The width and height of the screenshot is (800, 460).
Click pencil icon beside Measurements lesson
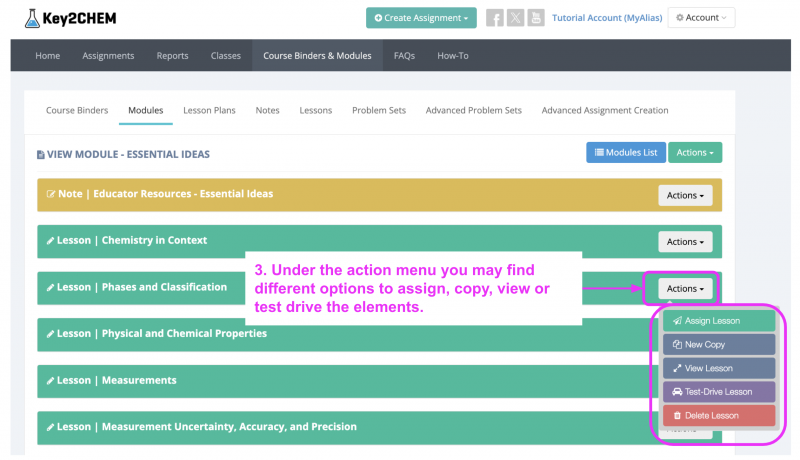(x=50, y=381)
